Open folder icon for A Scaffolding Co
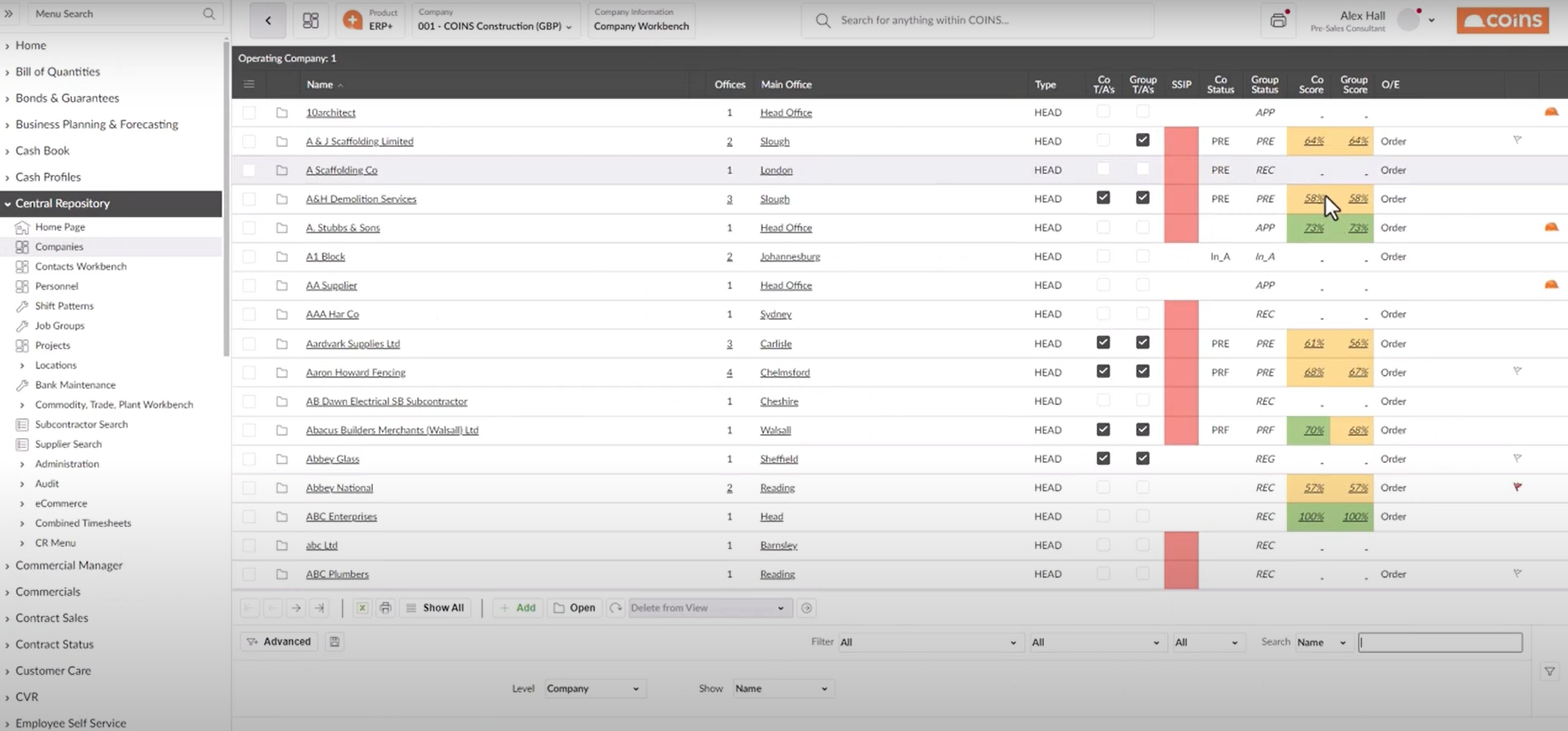The width and height of the screenshot is (1568, 731). click(282, 171)
